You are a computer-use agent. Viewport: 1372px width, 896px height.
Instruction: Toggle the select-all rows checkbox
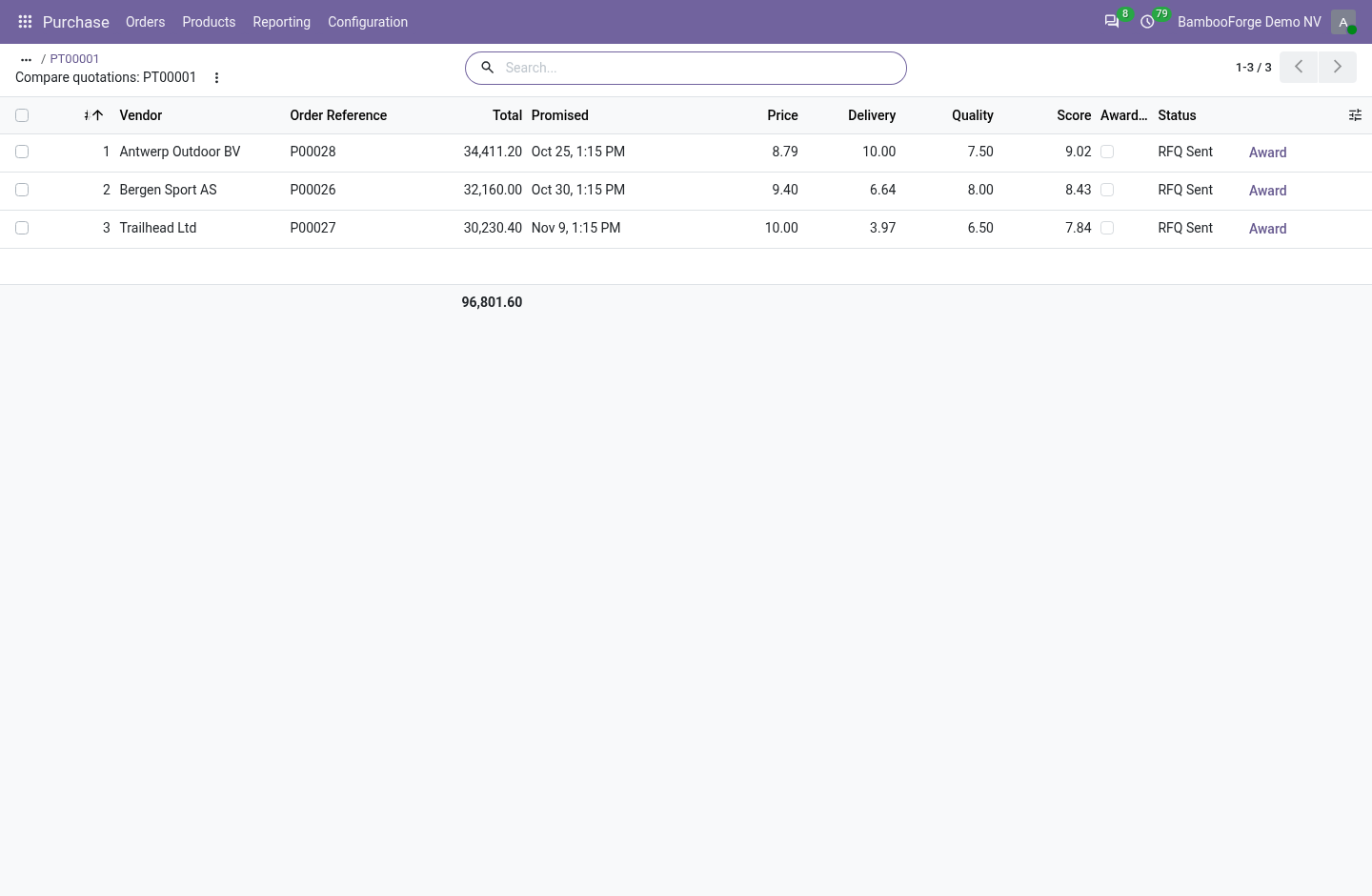tap(22, 115)
